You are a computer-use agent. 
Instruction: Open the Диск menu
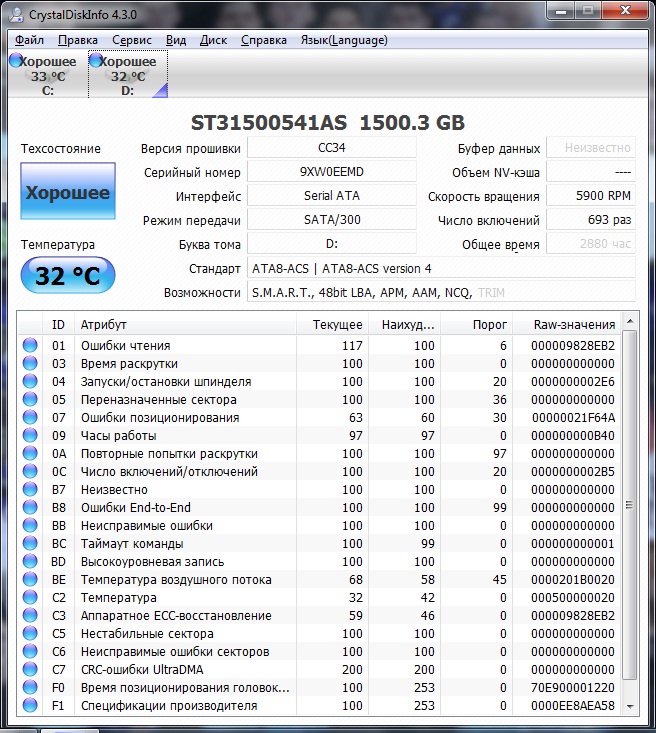213,40
